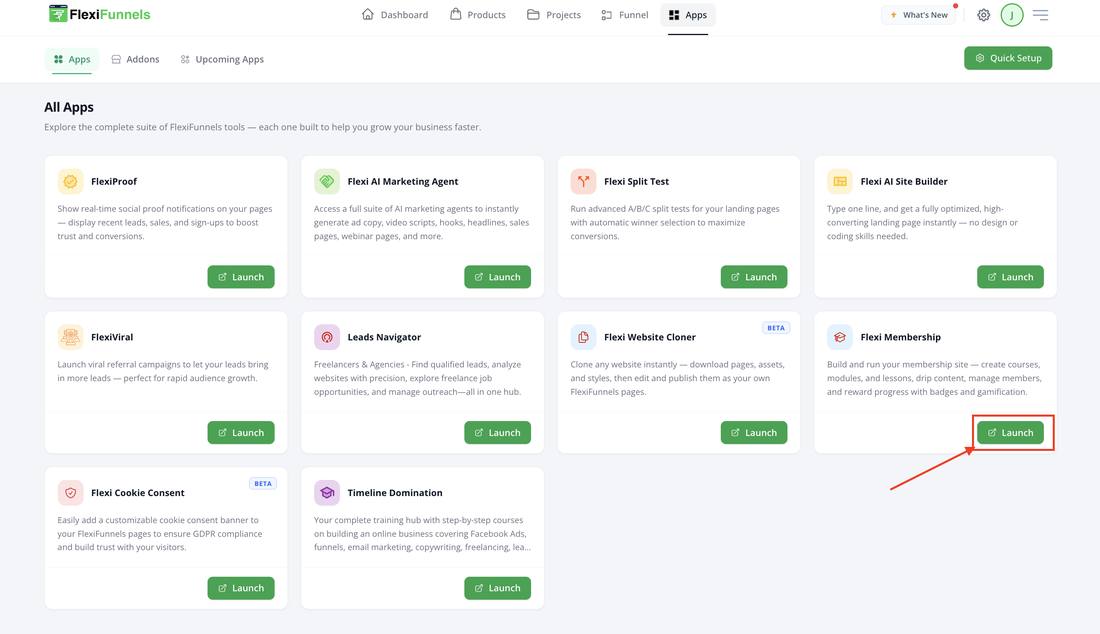Launch Flexi Split Test
1100x634 pixels.
(753, 277)
